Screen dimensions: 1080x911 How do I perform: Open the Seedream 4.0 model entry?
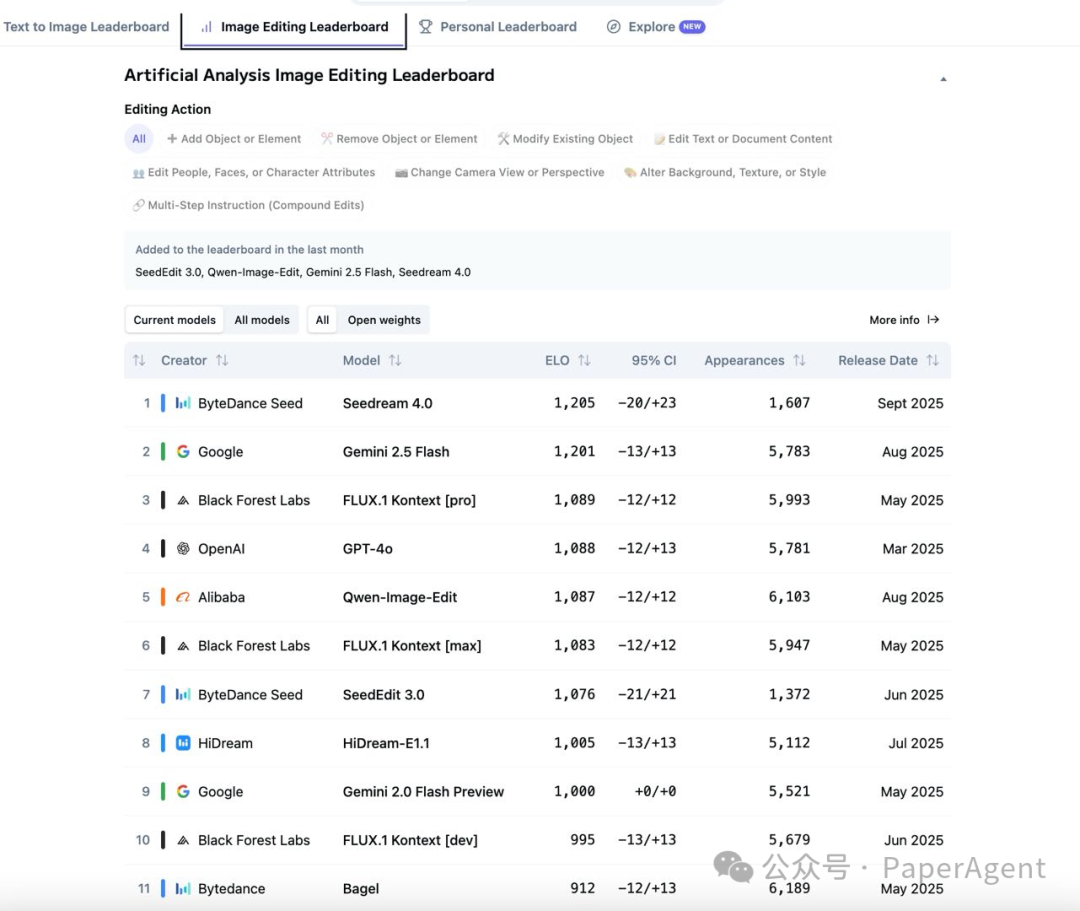tap(387, 404)
